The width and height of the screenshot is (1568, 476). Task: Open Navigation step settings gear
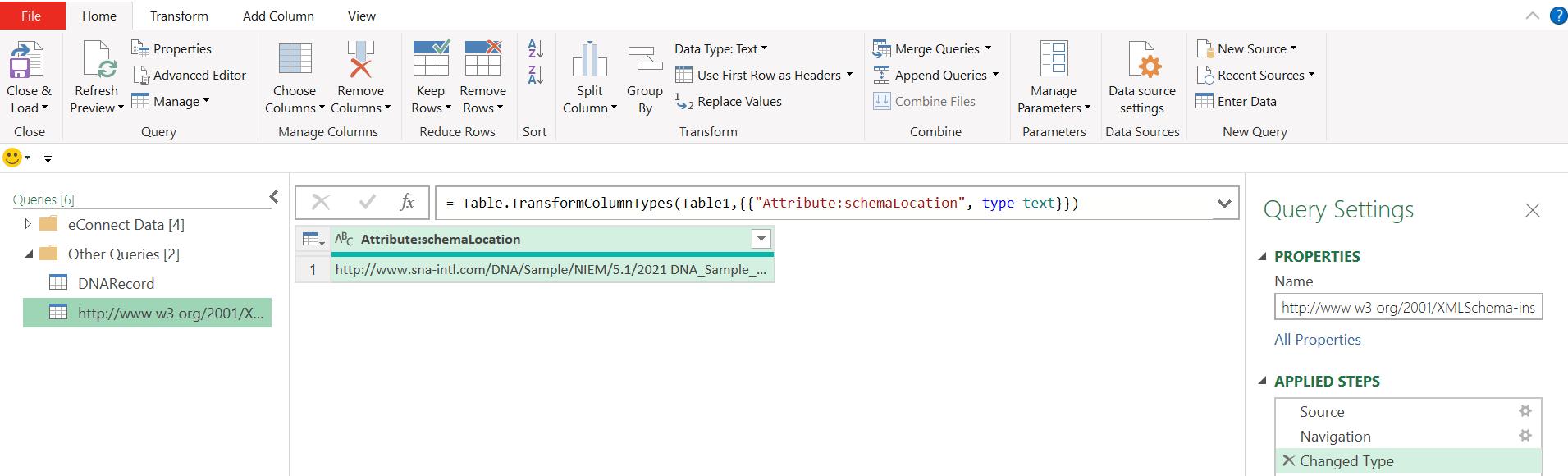pyautogui.click(x=1525, y=436)
